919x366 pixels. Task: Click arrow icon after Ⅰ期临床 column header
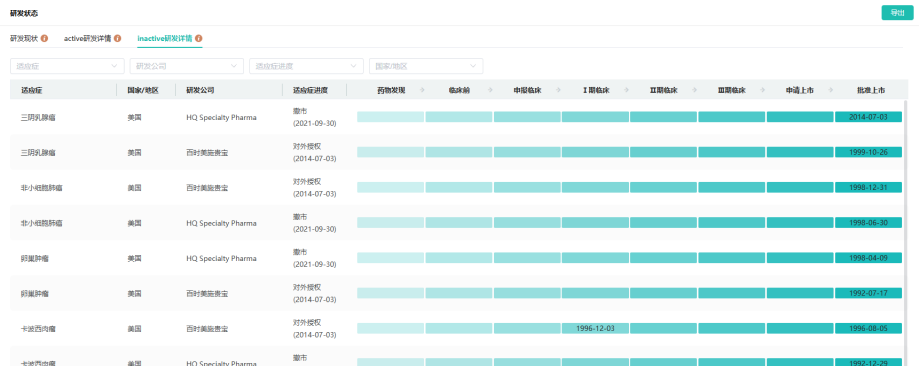626,90
